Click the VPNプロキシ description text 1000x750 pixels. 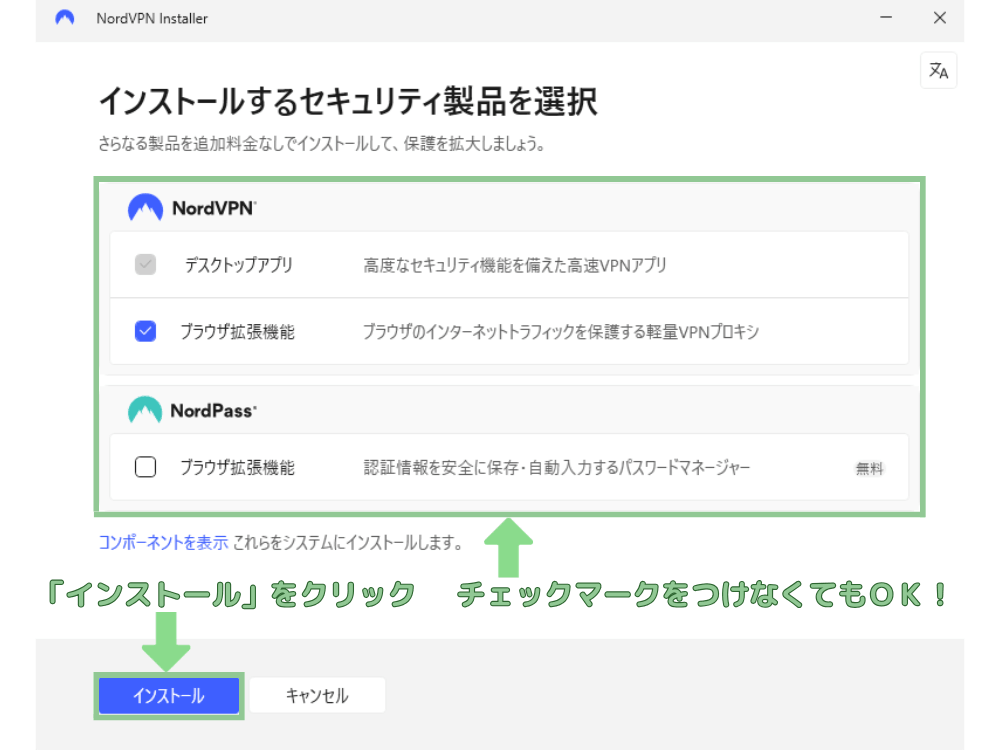(561, 332)
